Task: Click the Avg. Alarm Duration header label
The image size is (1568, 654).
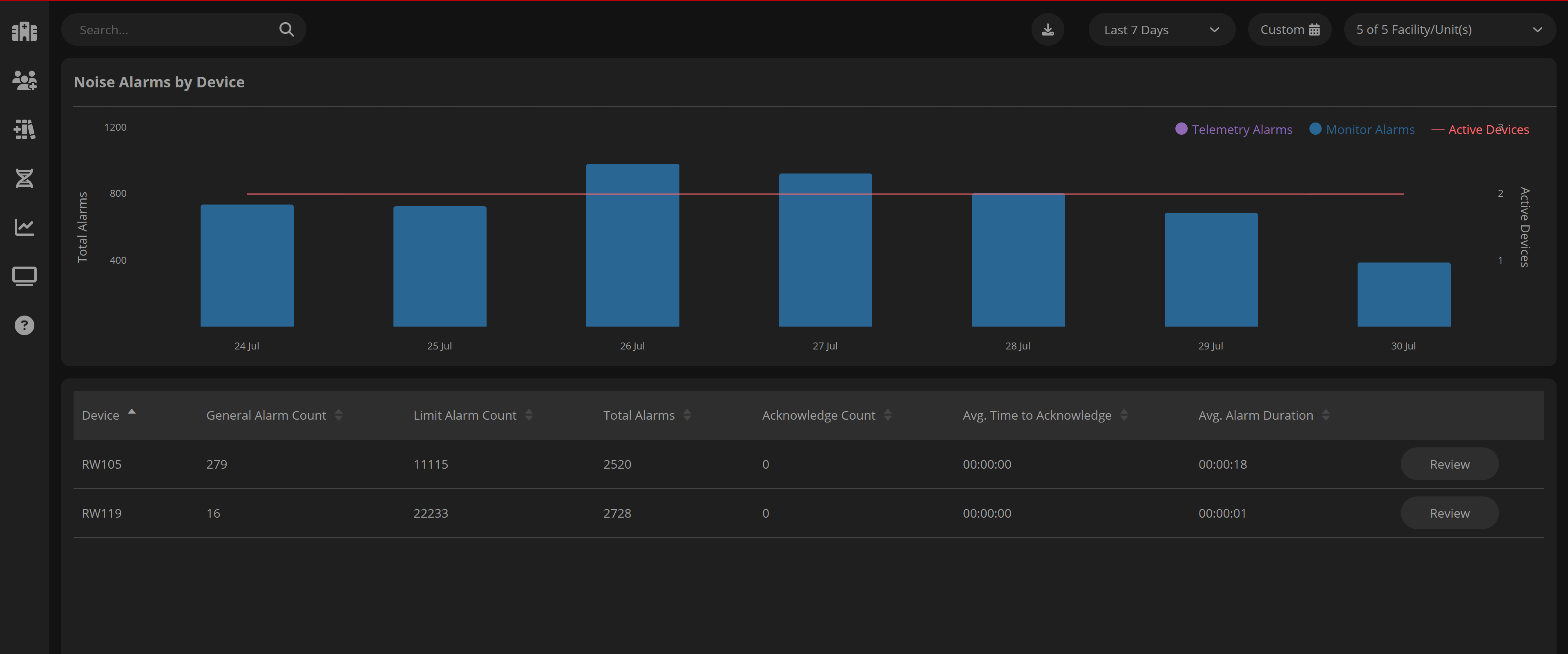Action: 1256,415
